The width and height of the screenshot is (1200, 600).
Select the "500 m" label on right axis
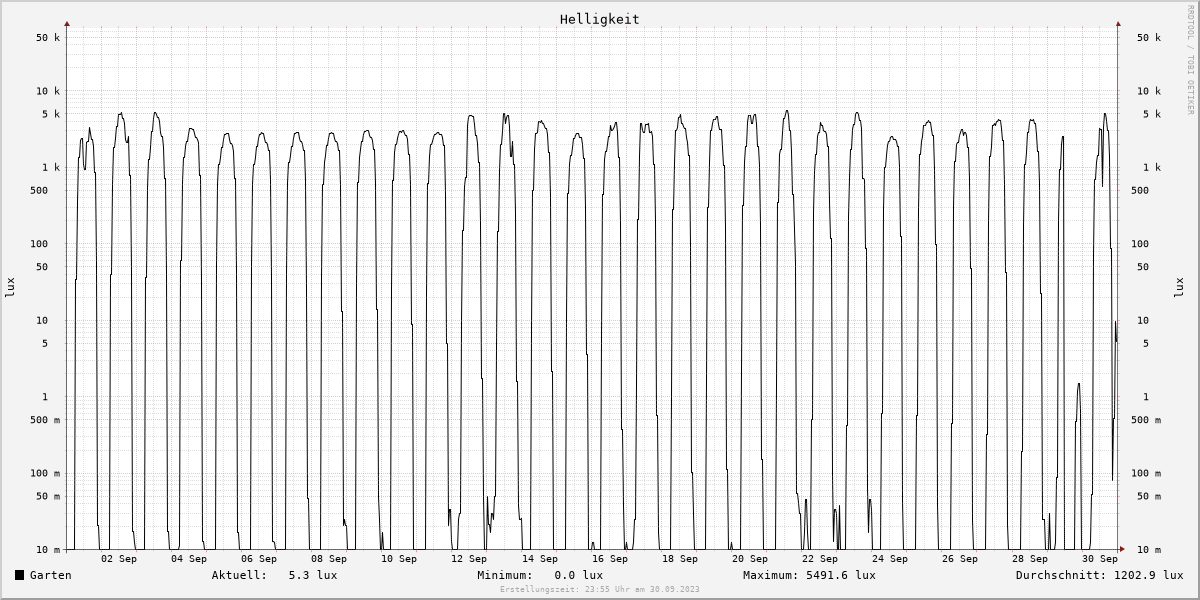[x=1146, y=420]
